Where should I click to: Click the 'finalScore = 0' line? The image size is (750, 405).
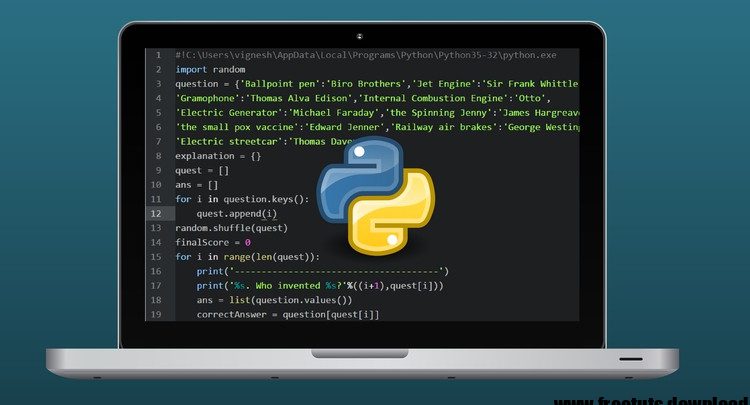(213, 242)
